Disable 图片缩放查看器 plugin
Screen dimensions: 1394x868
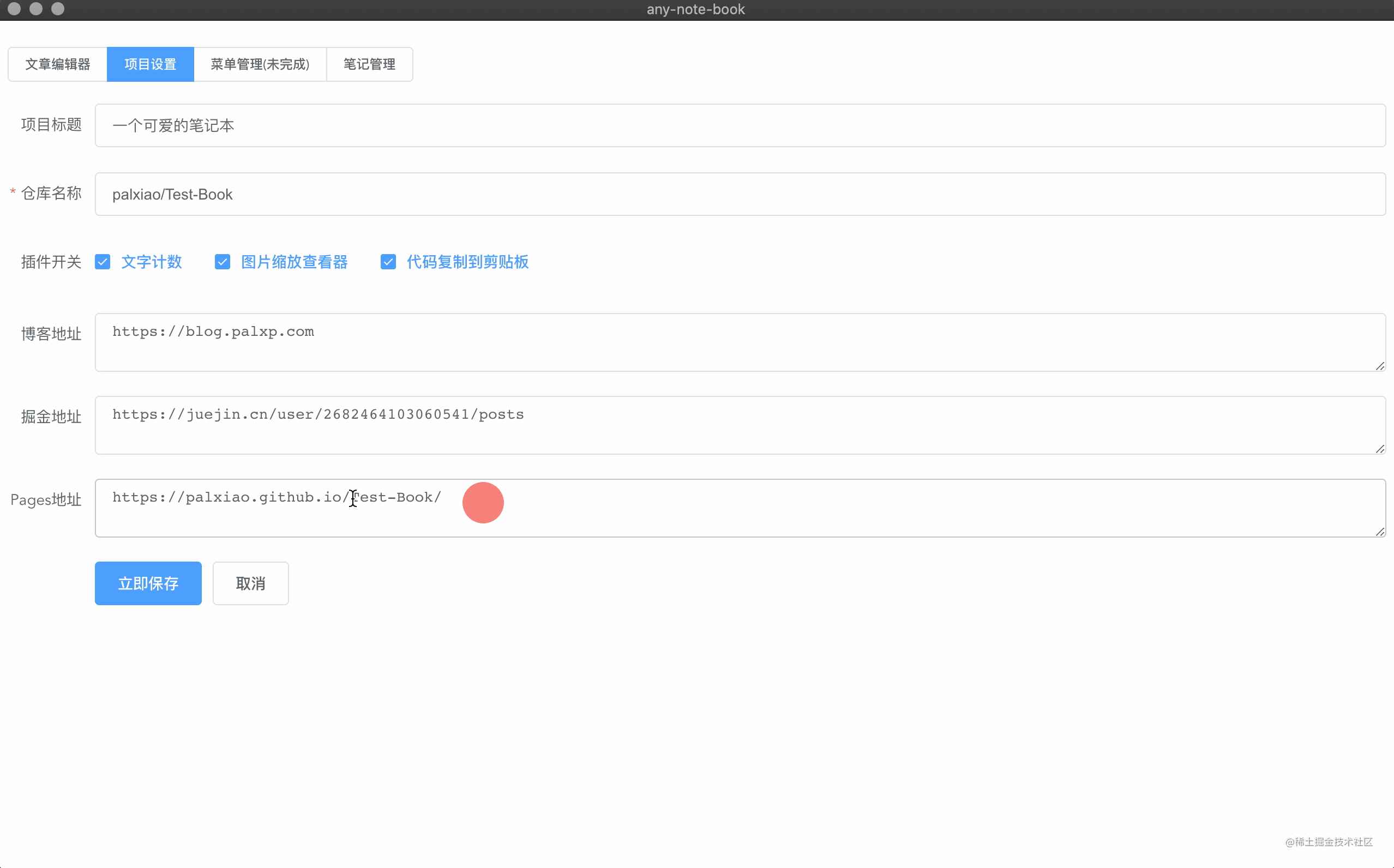222,262
